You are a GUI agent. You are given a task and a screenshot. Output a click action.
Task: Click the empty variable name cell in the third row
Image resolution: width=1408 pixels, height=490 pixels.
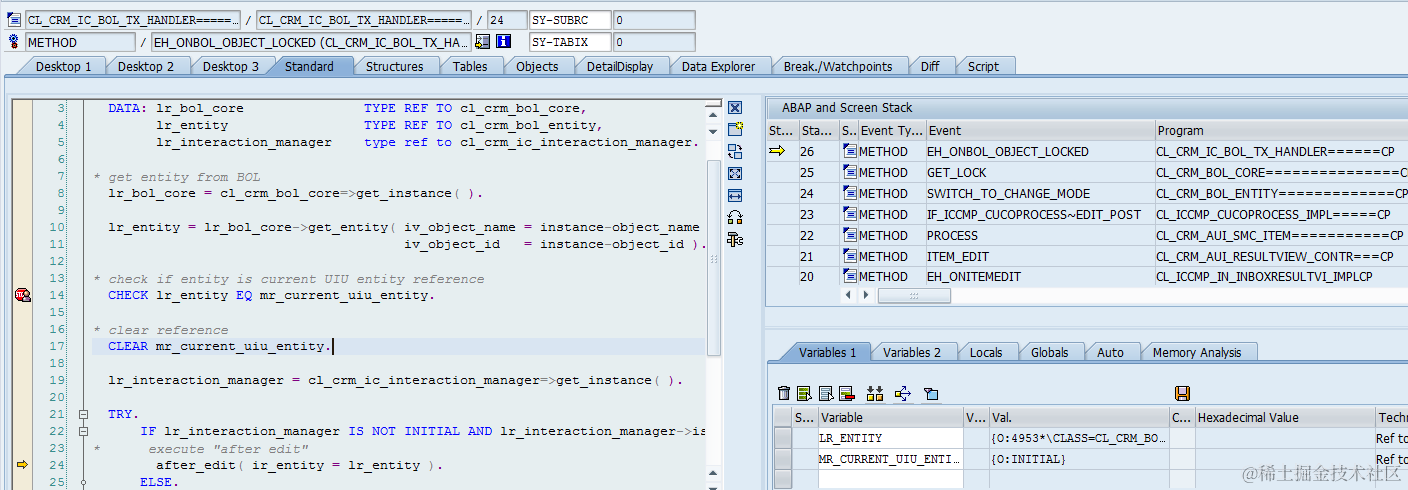pos(890,479)
